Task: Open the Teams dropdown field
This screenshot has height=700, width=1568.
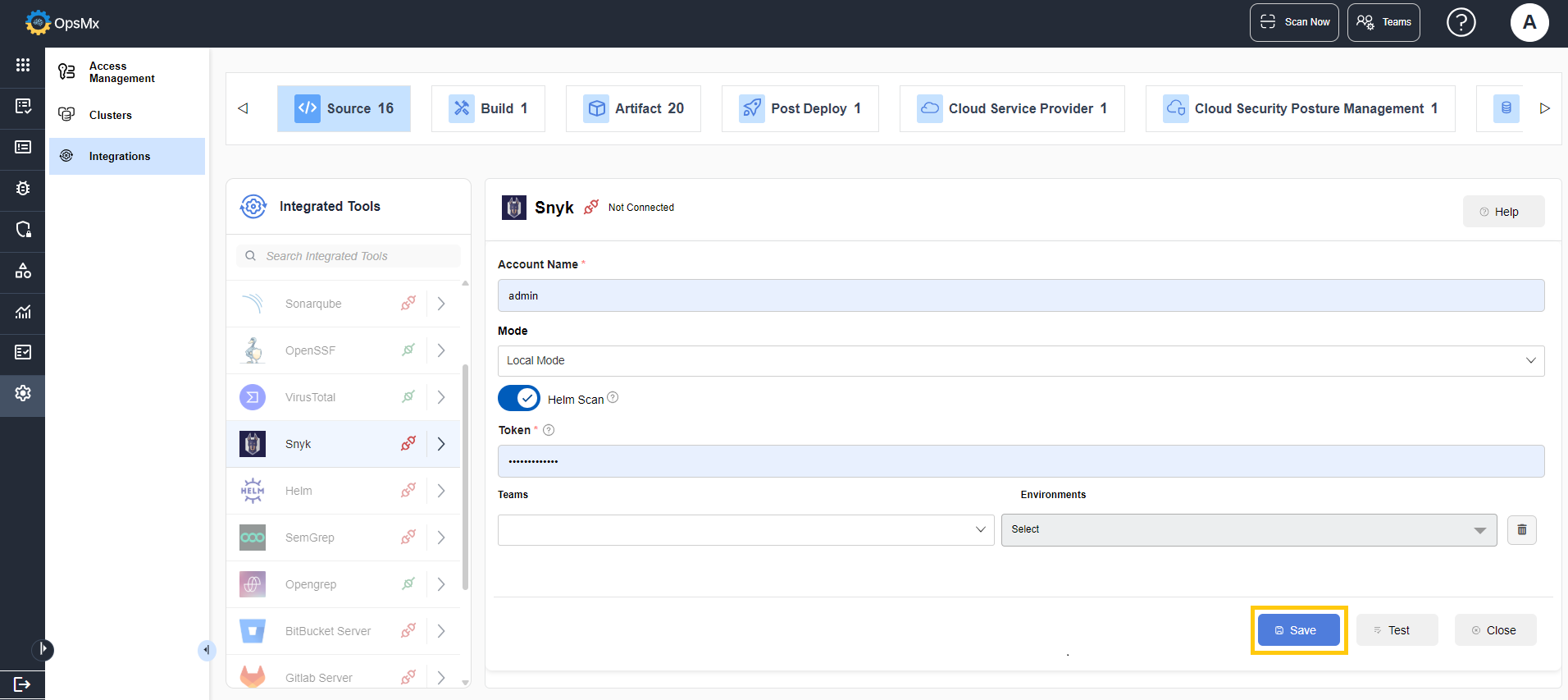Action: coord(745,529)
